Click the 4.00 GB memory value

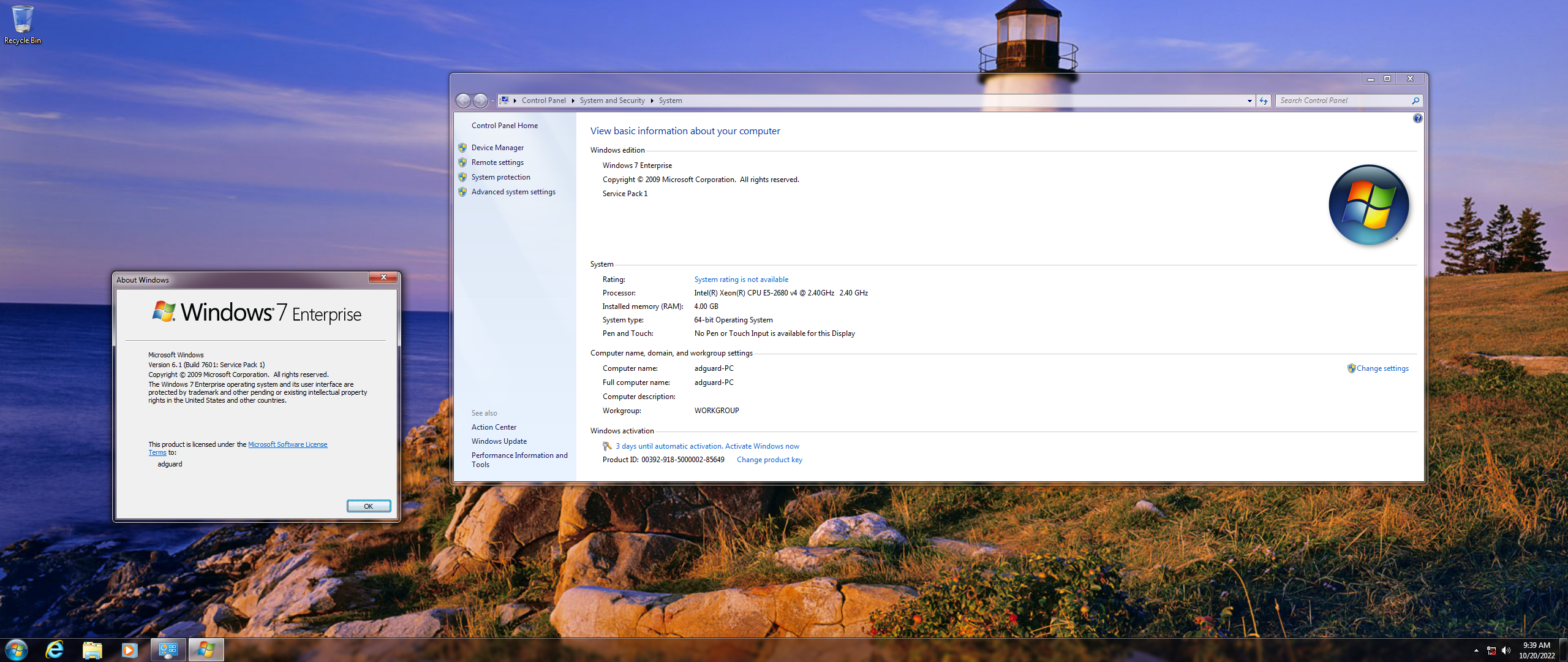[x=706, y=306]
